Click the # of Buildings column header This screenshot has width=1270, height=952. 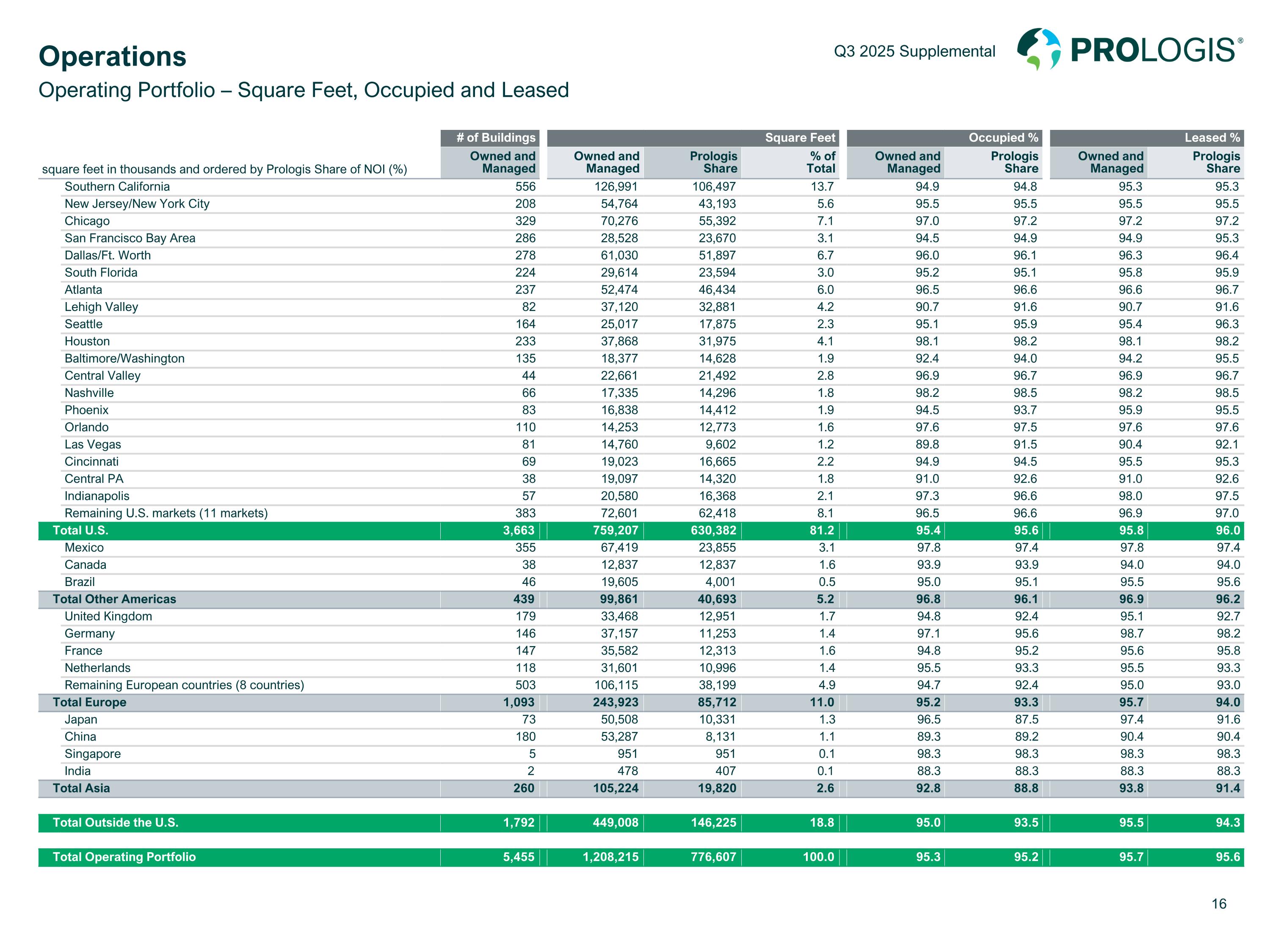(x=495, y=138)
